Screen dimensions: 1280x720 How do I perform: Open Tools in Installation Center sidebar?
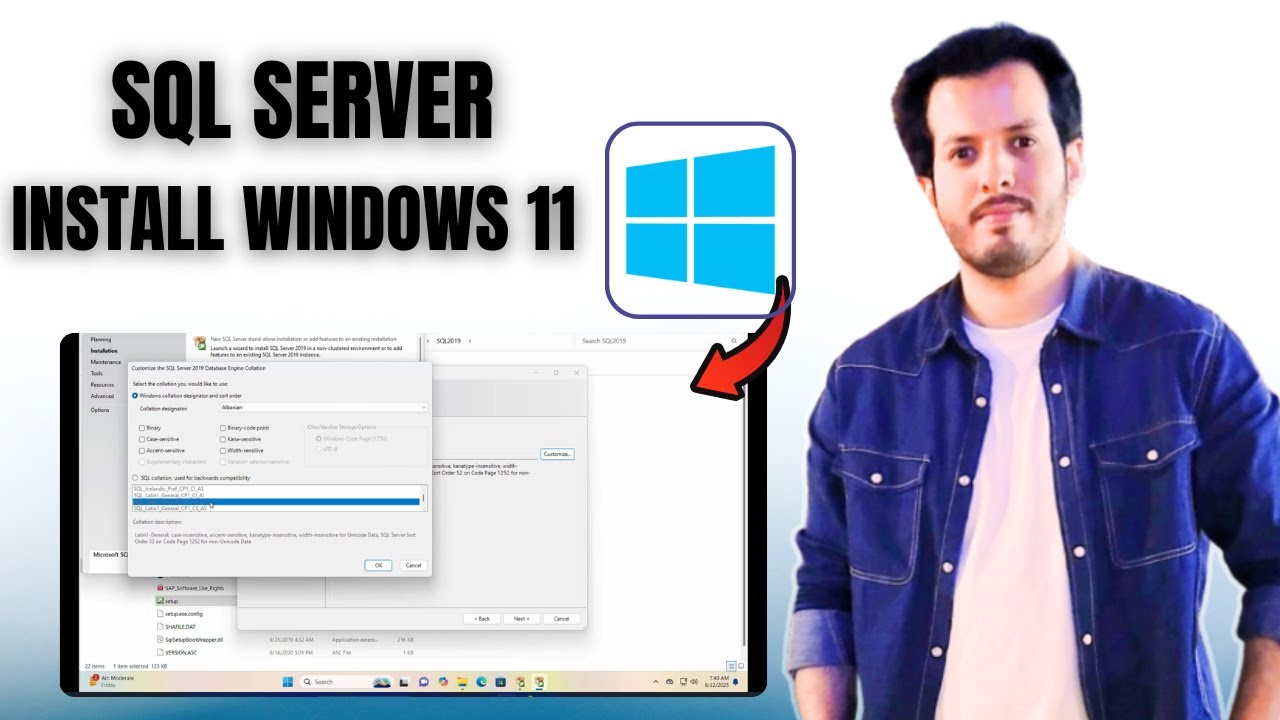point(97,373)
